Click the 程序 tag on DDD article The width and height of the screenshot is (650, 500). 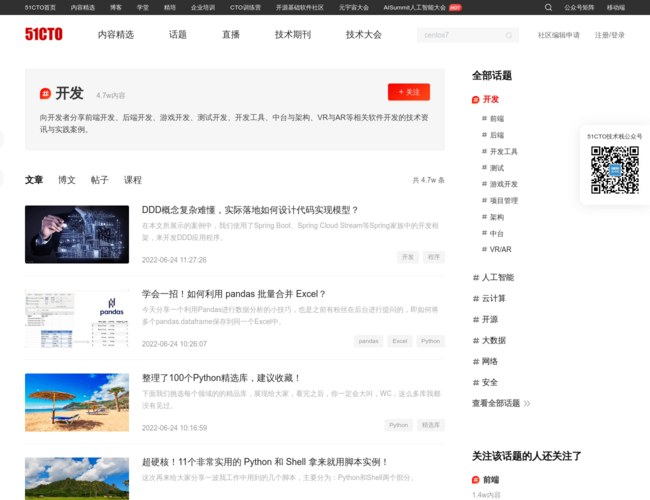point(434,257)
